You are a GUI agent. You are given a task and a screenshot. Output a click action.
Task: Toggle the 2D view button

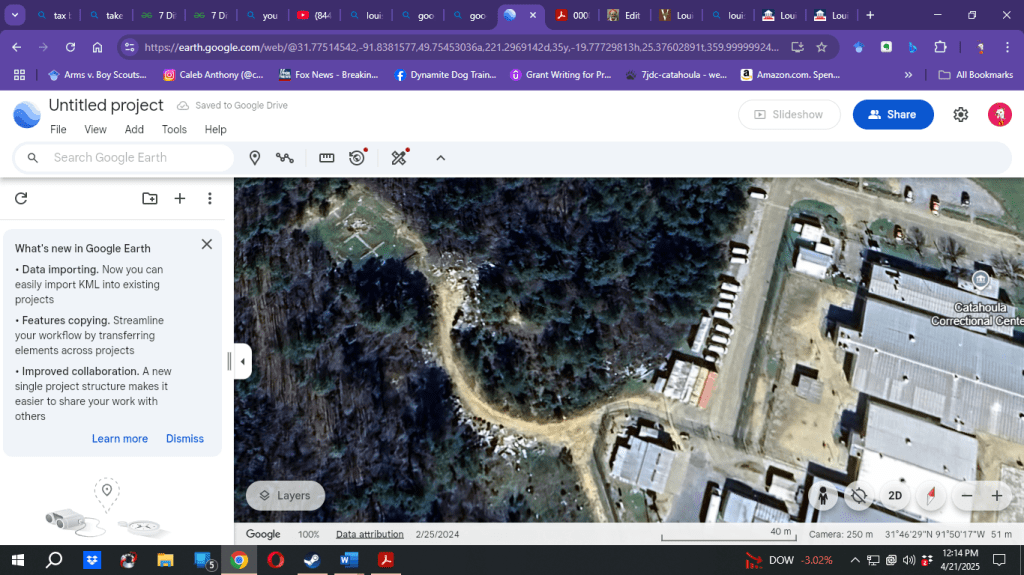click(x=895, y=495)
